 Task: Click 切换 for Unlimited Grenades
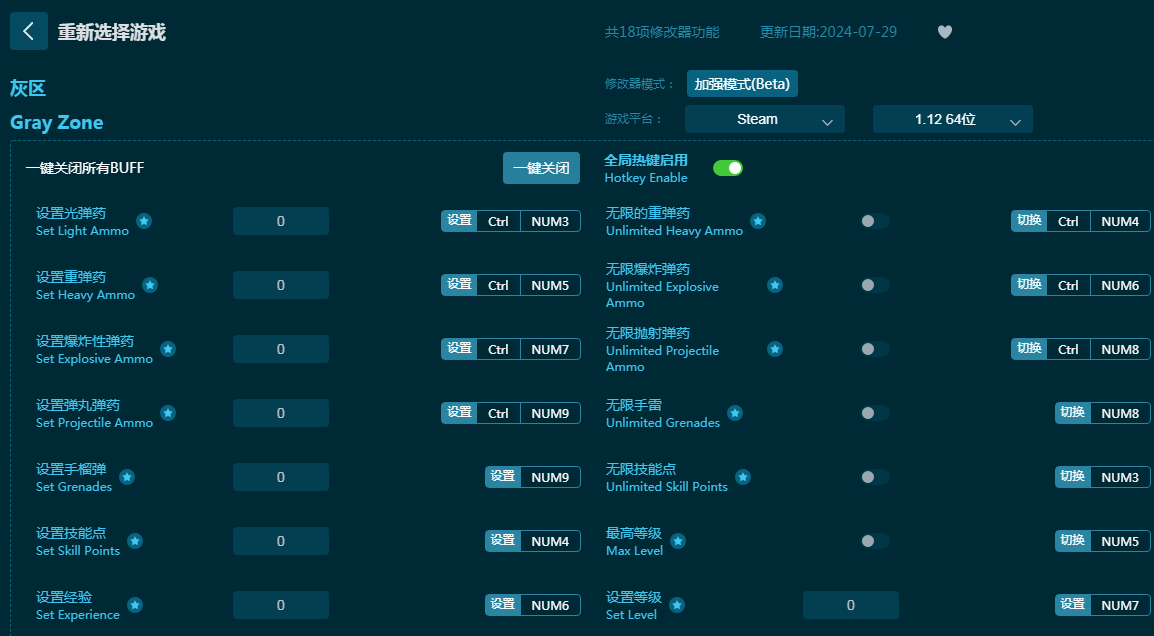pyautogui.click(x=1072, y=413)
